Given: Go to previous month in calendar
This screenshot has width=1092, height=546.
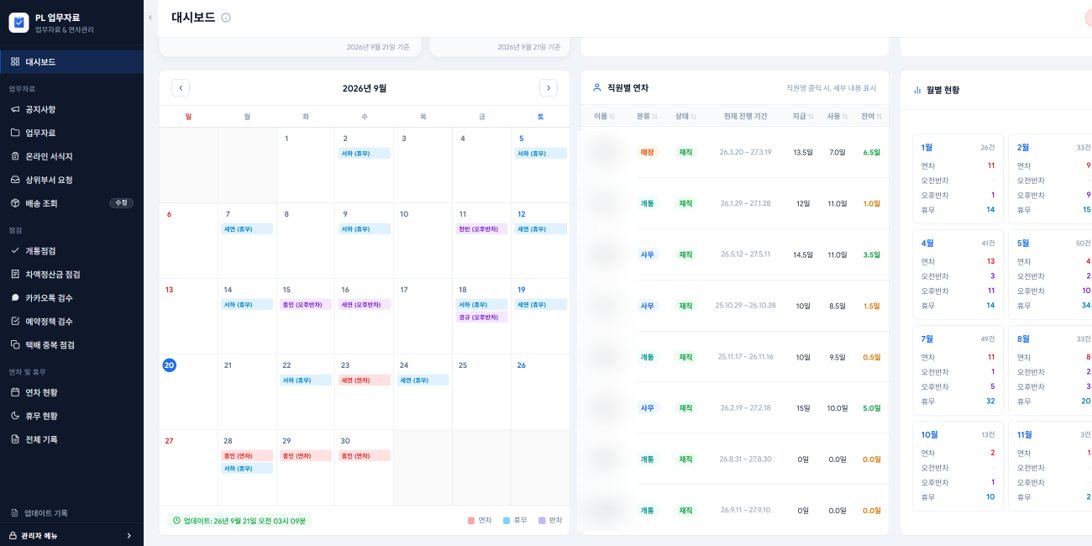Looking at the screenshot, I should [180, 88].
